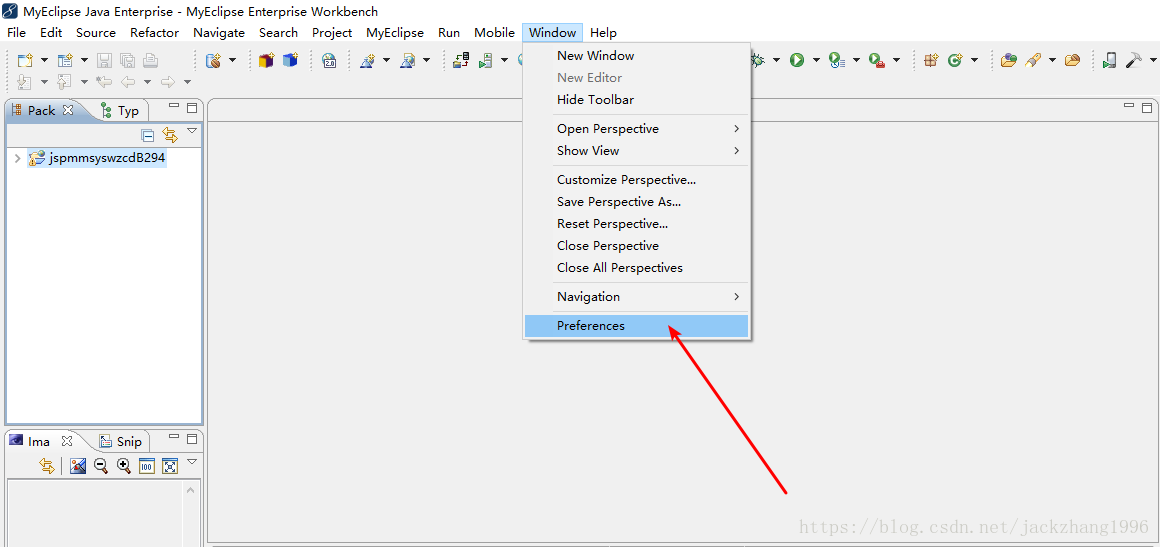This screenshot has height=547, width=1160.
Task: Open the Web 2.0 browser icon
Action: tap(330, 60)
